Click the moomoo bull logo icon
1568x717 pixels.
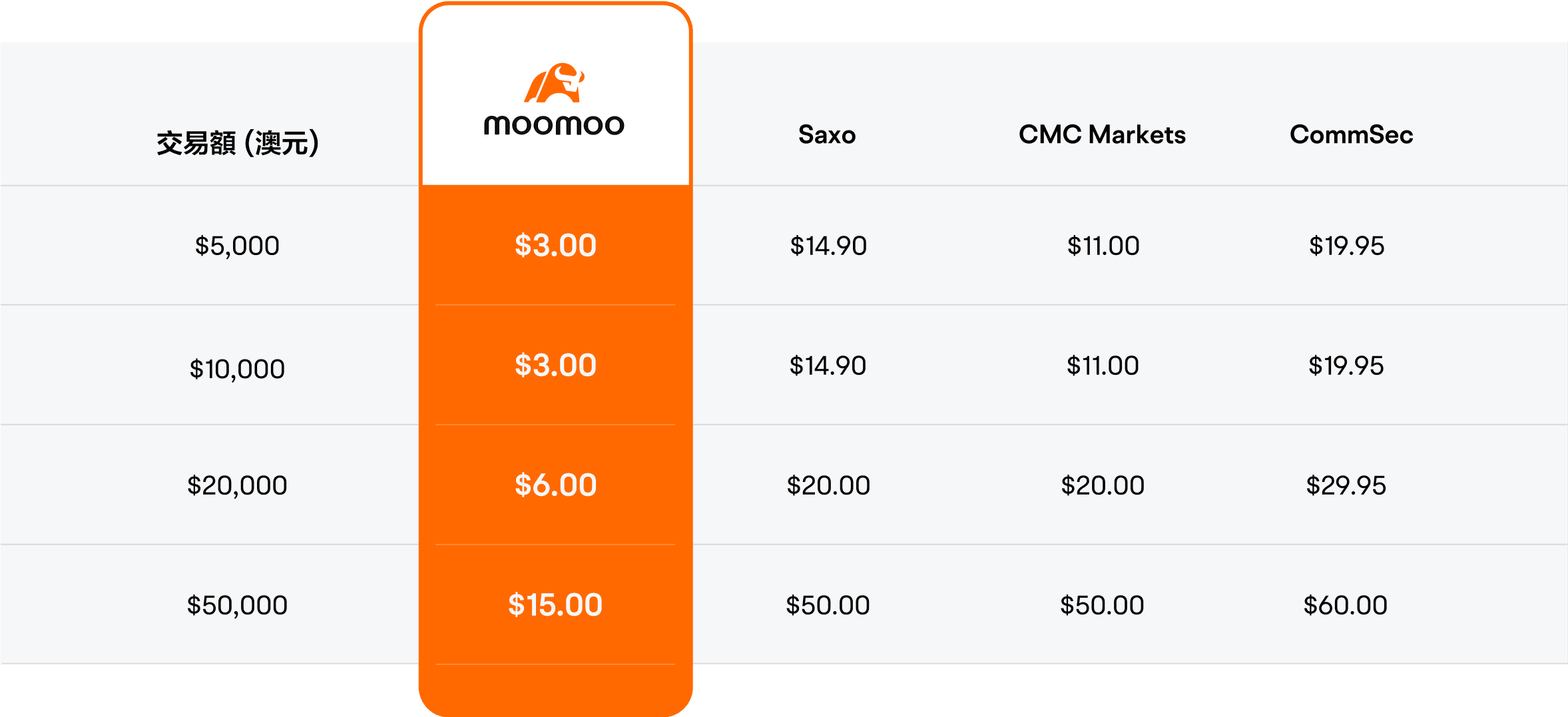554,83
